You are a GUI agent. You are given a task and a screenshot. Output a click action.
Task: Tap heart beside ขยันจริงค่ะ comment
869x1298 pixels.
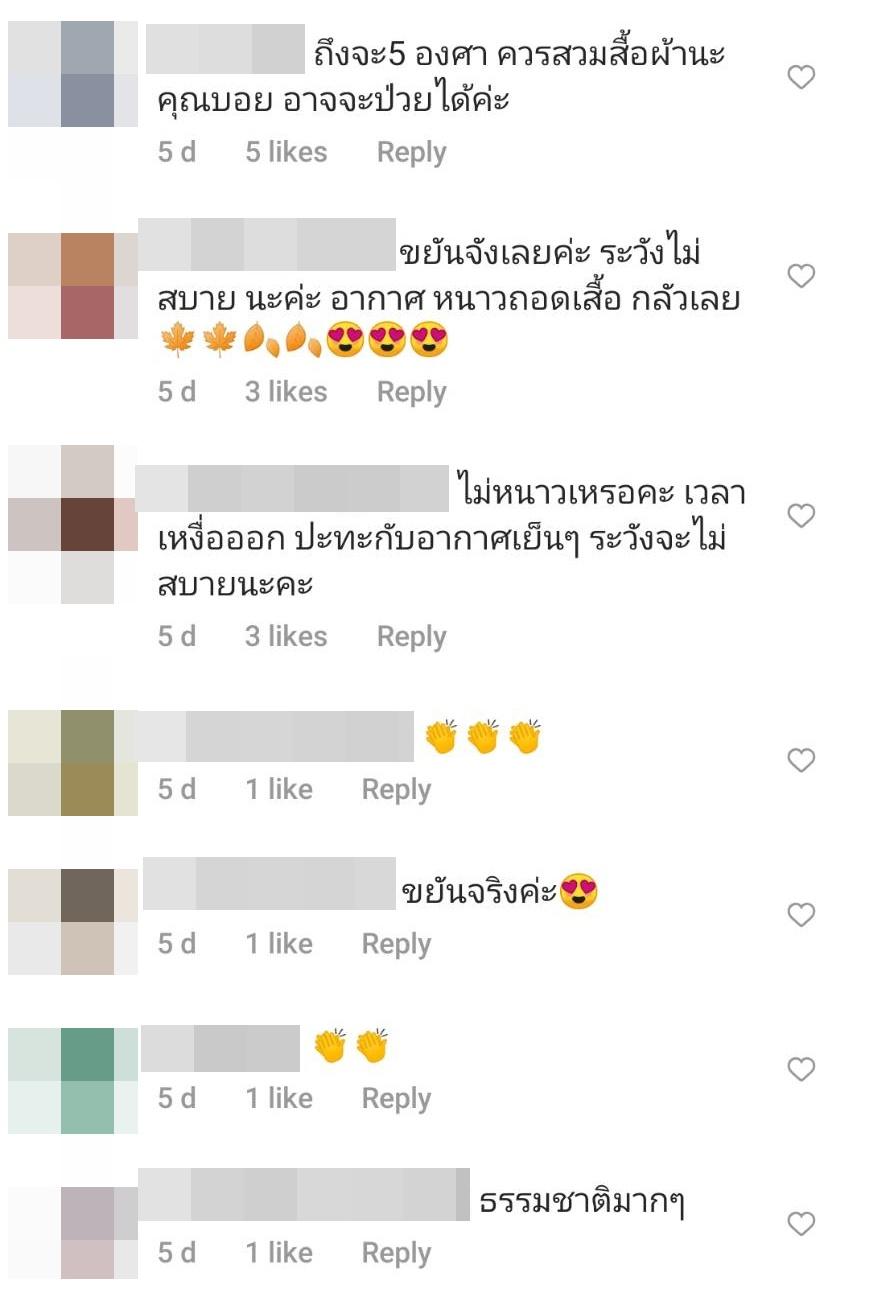click(802, 915)
